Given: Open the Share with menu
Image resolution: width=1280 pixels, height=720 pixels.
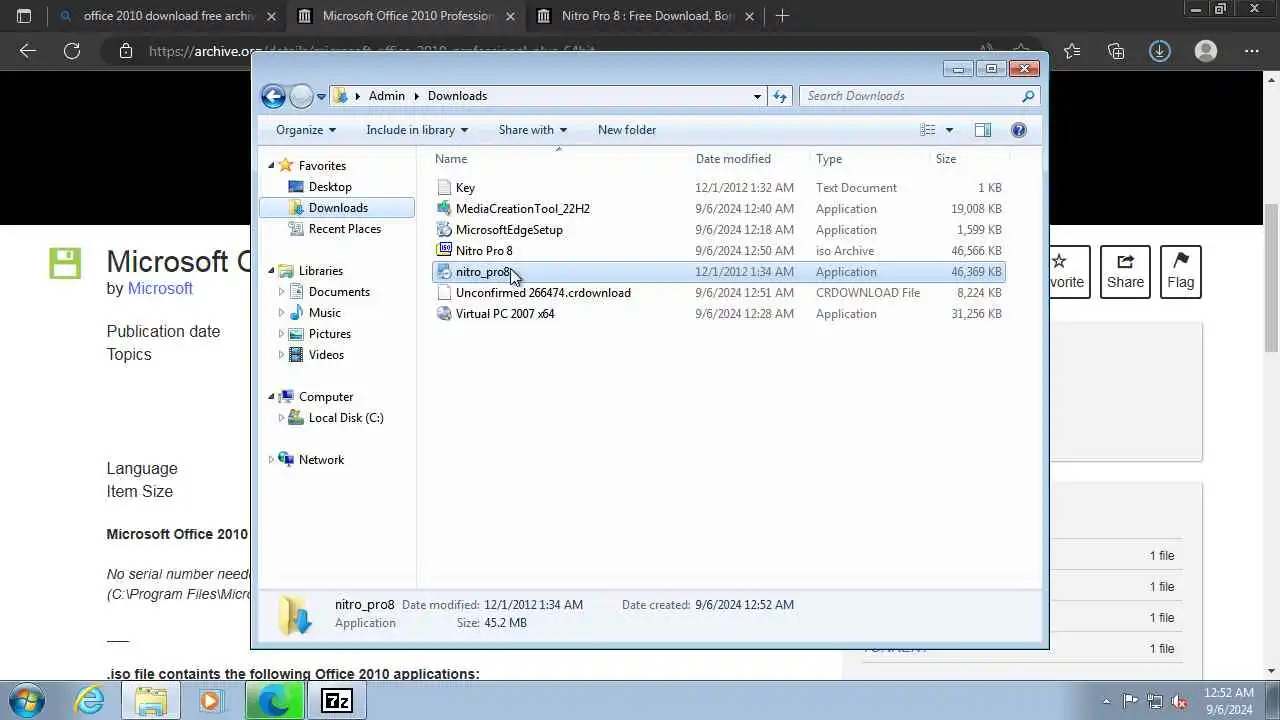Looking at the screenshot, I should tap(533, 130).
